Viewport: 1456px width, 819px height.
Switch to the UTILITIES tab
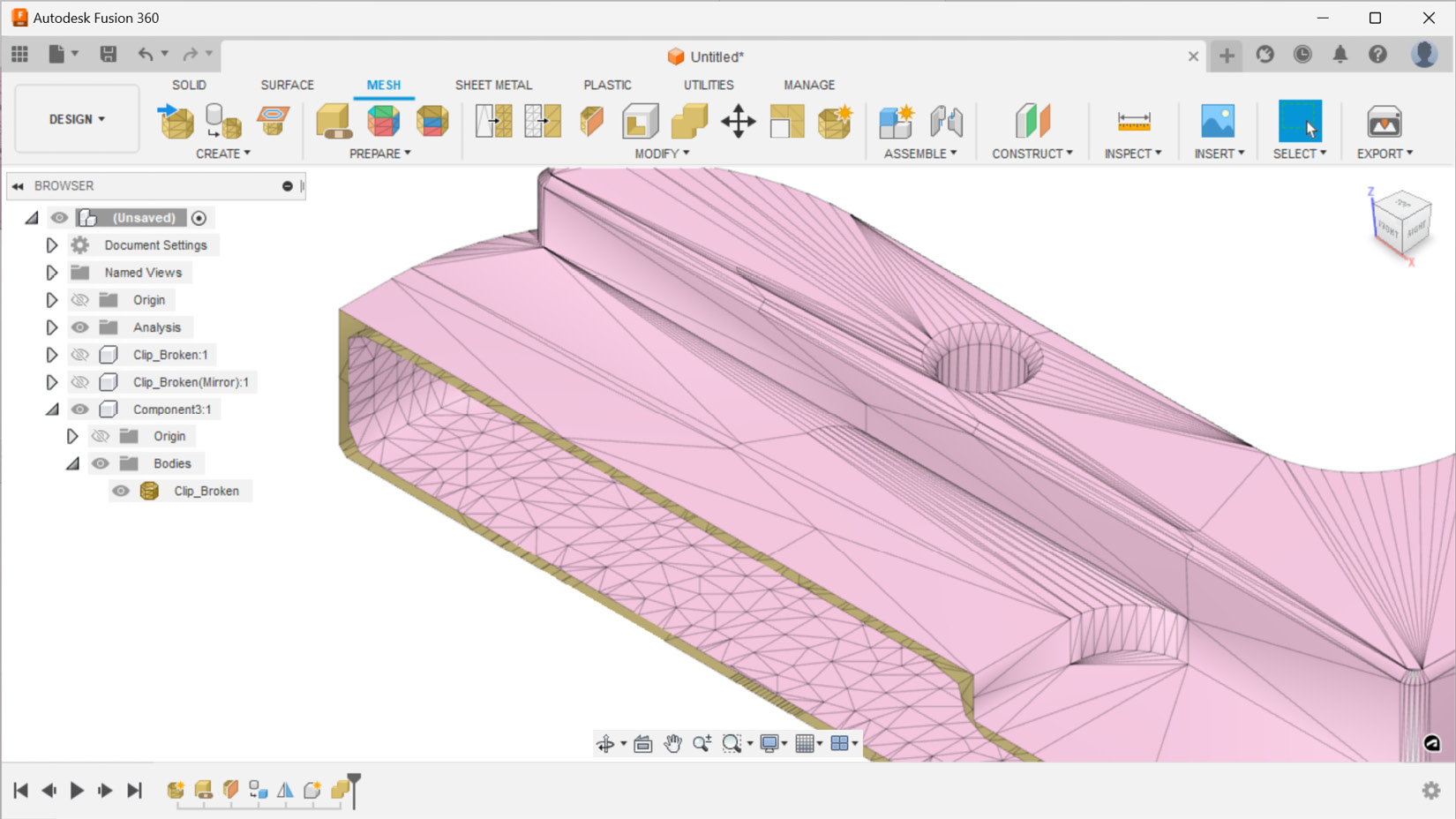click(x=709, y=85)
